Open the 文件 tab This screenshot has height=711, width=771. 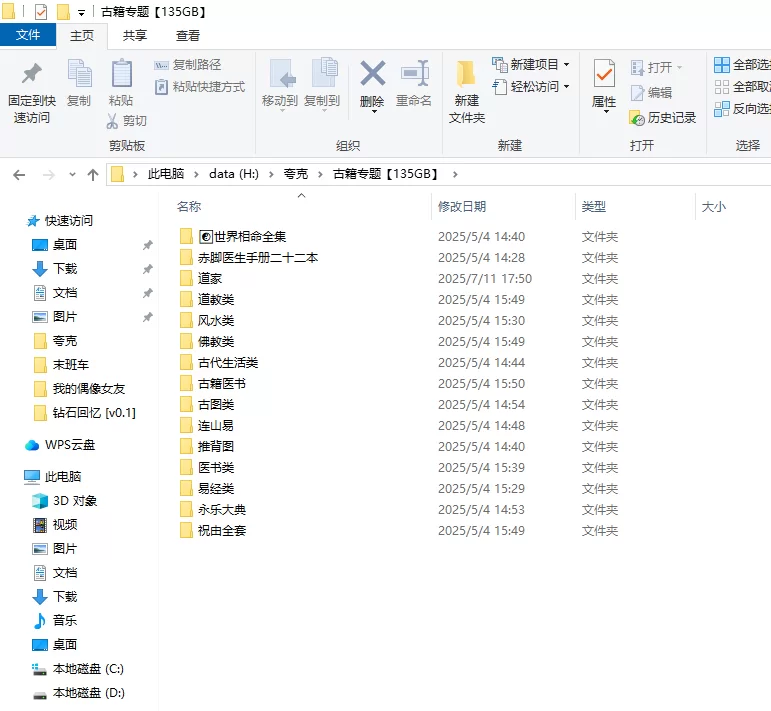tap(28, 35)
